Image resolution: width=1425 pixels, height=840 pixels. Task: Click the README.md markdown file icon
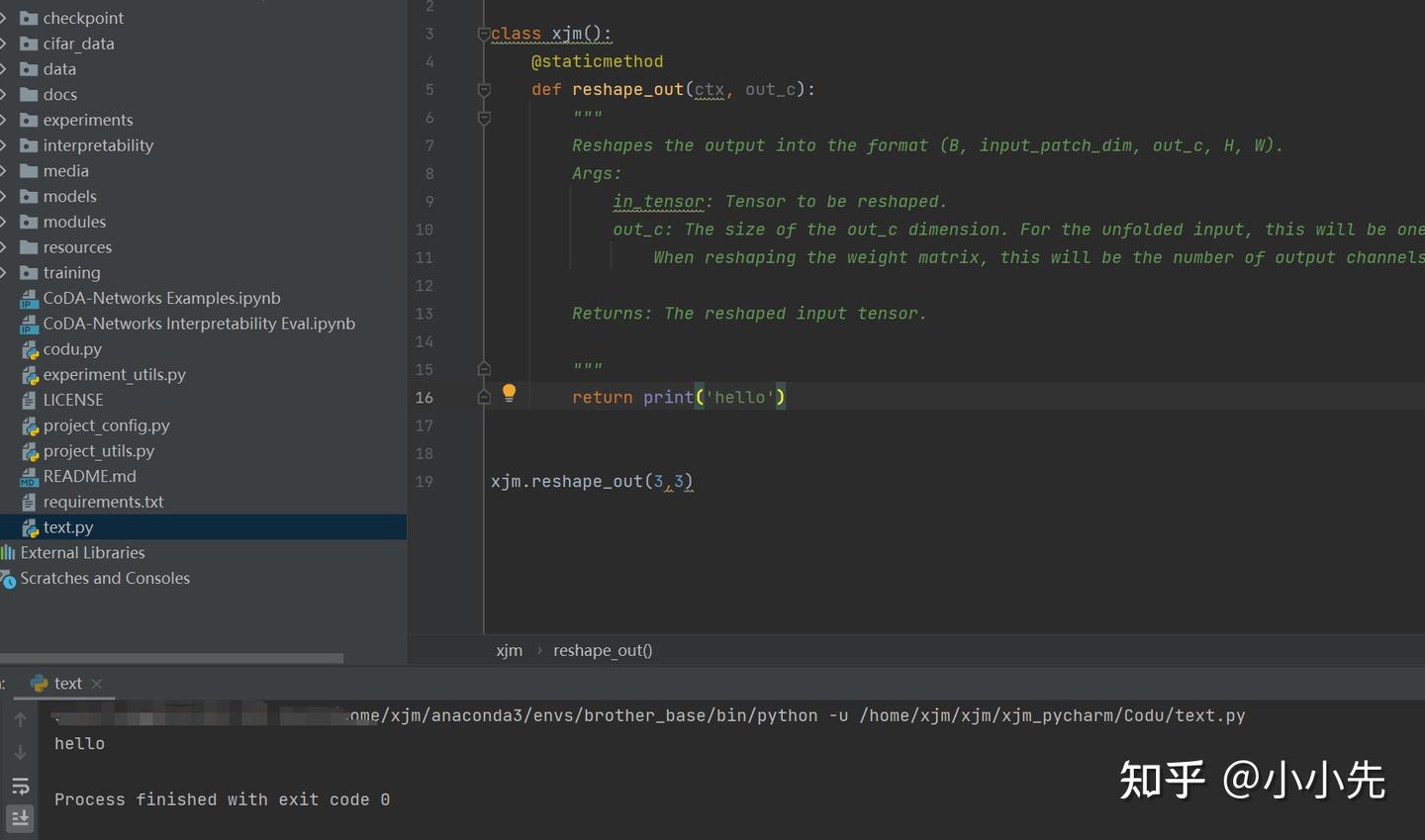tap(30, 477)
